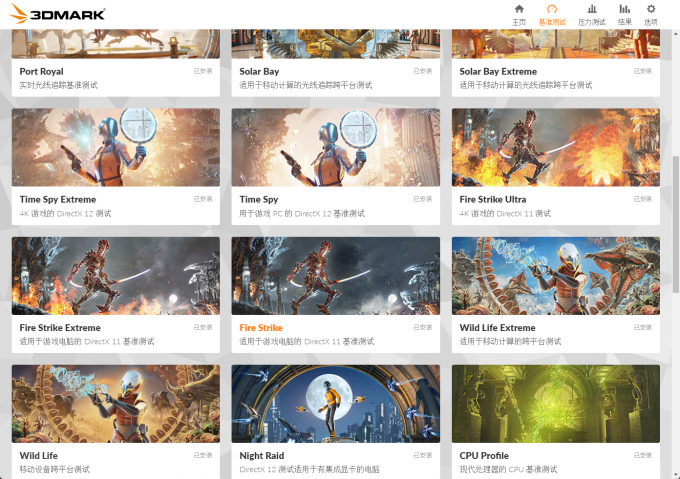Open the Fire Strike Extreme thumbnail image
The height and width of the screenshot is (479, 680).
pos(116,276)
